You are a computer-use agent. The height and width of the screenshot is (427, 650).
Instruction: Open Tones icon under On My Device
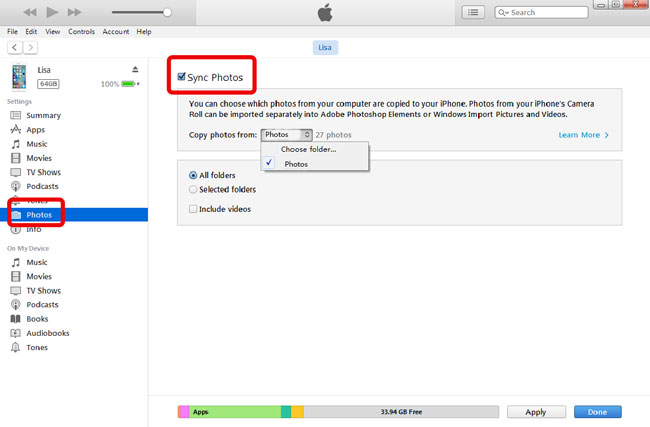[16, 347]
